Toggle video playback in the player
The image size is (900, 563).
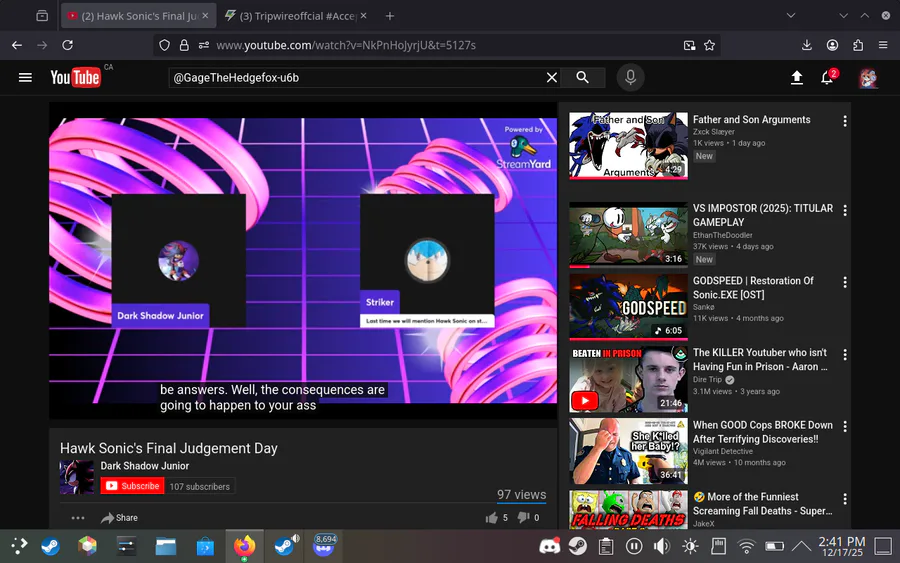(303, 260)
